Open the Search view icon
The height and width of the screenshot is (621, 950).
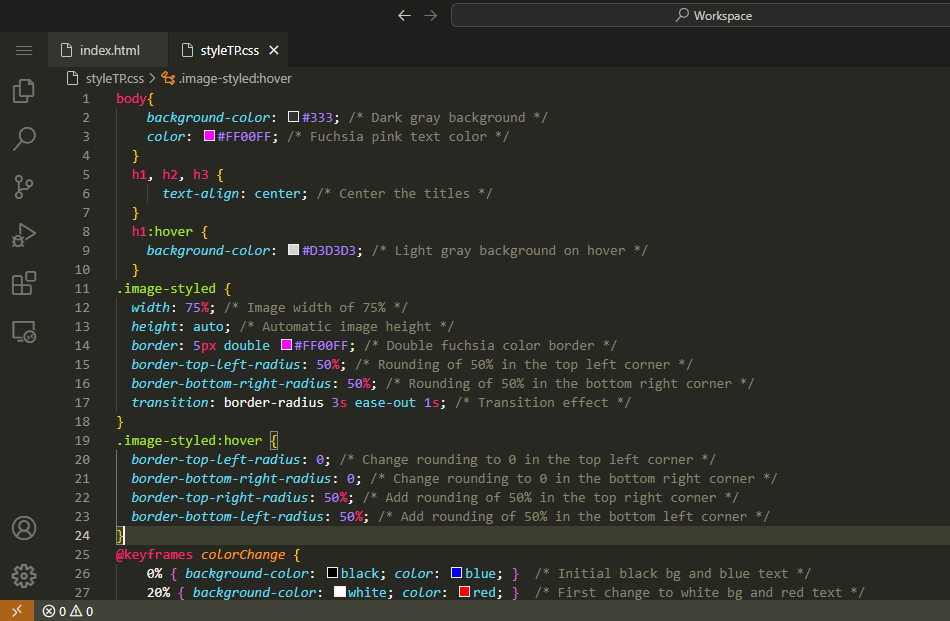pyautogui.click(x=24, y=139)
